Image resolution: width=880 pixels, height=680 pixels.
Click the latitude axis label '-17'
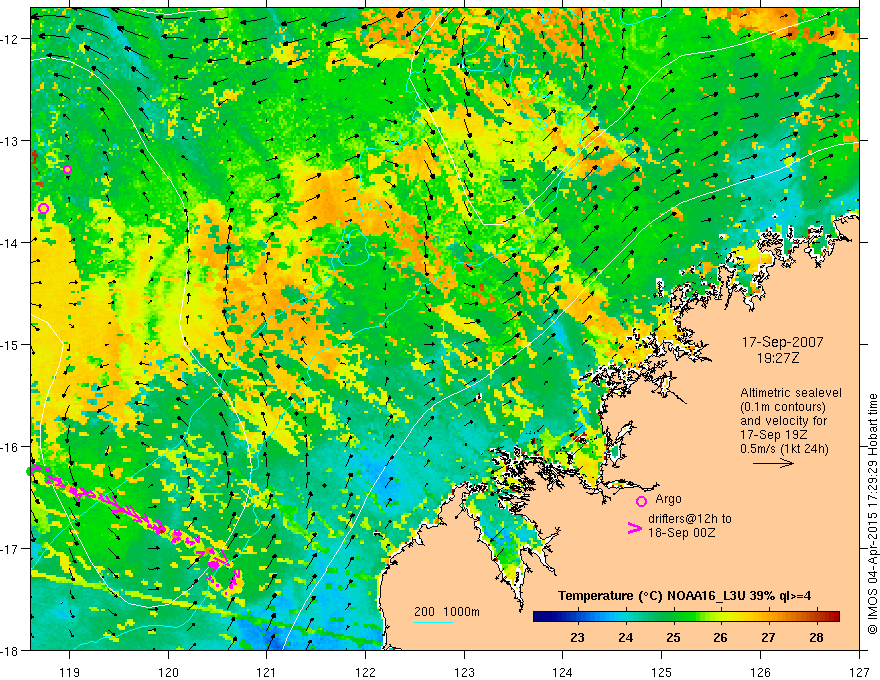[x=10, y=549]
